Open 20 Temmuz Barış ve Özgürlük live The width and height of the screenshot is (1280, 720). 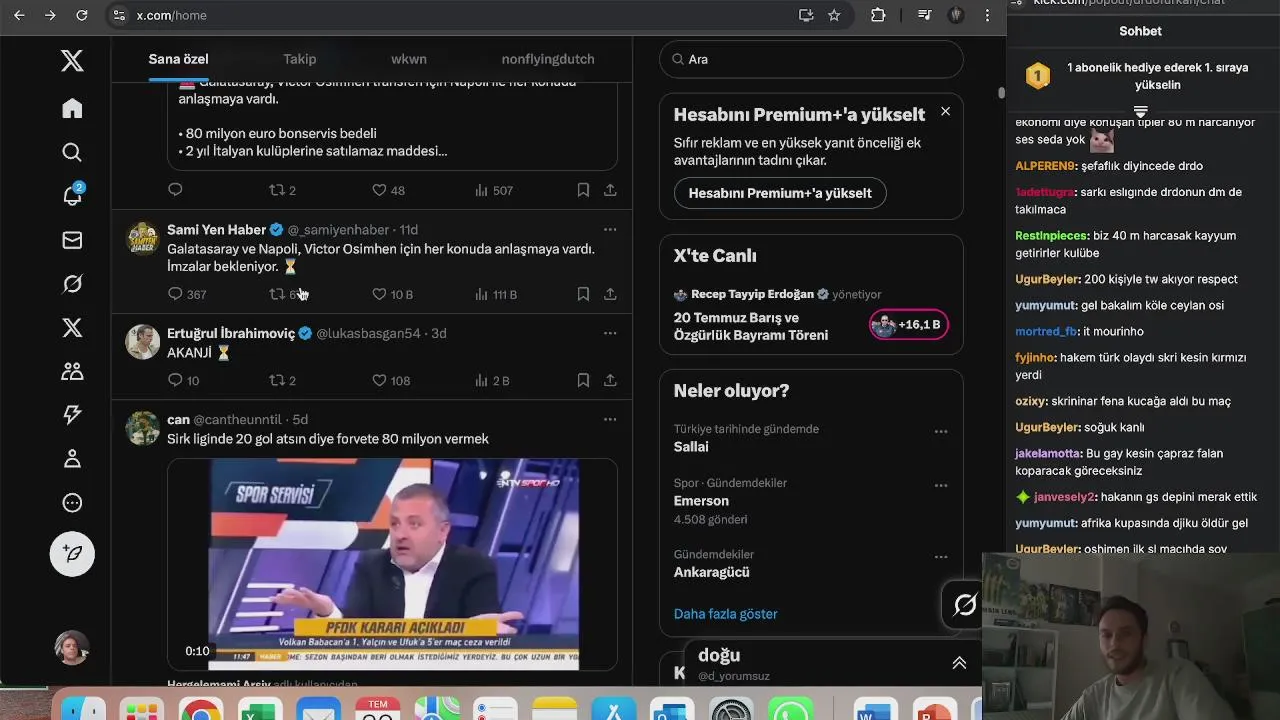click(751, 326)
